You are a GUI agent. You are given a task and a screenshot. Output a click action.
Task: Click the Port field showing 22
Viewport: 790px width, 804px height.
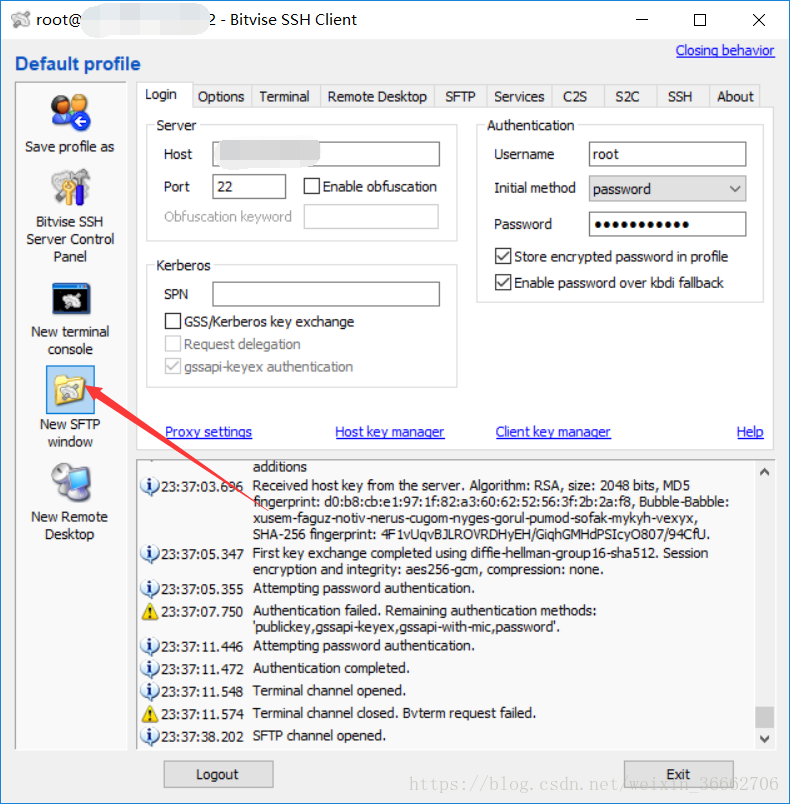(x=249, y=186)
